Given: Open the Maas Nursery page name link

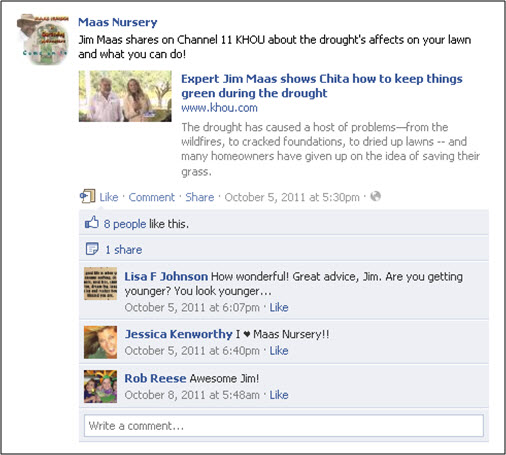Looking at the screenshot, I should (x=117, y=22).
